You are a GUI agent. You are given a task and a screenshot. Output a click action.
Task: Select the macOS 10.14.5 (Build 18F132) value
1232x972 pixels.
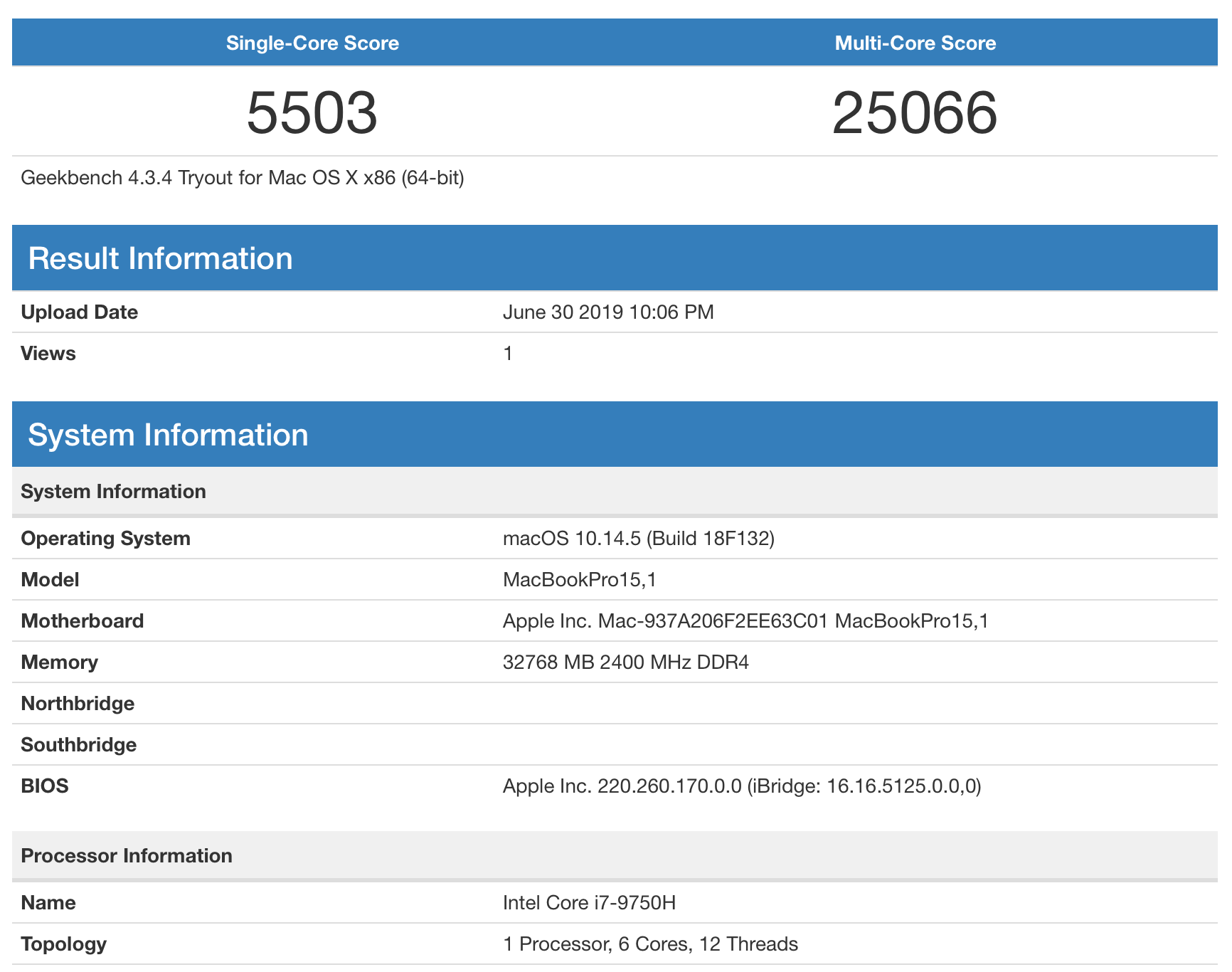(x=639, y=539)
